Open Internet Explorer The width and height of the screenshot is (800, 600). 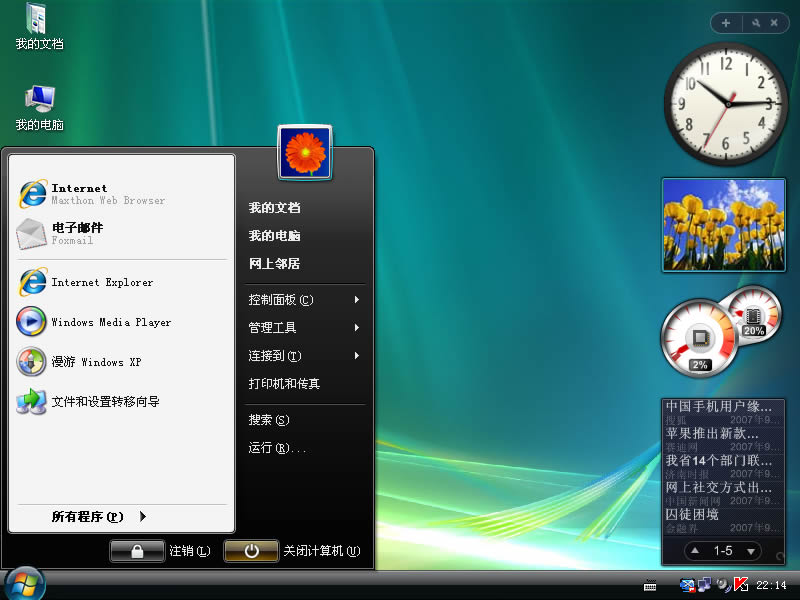[100, 283]
